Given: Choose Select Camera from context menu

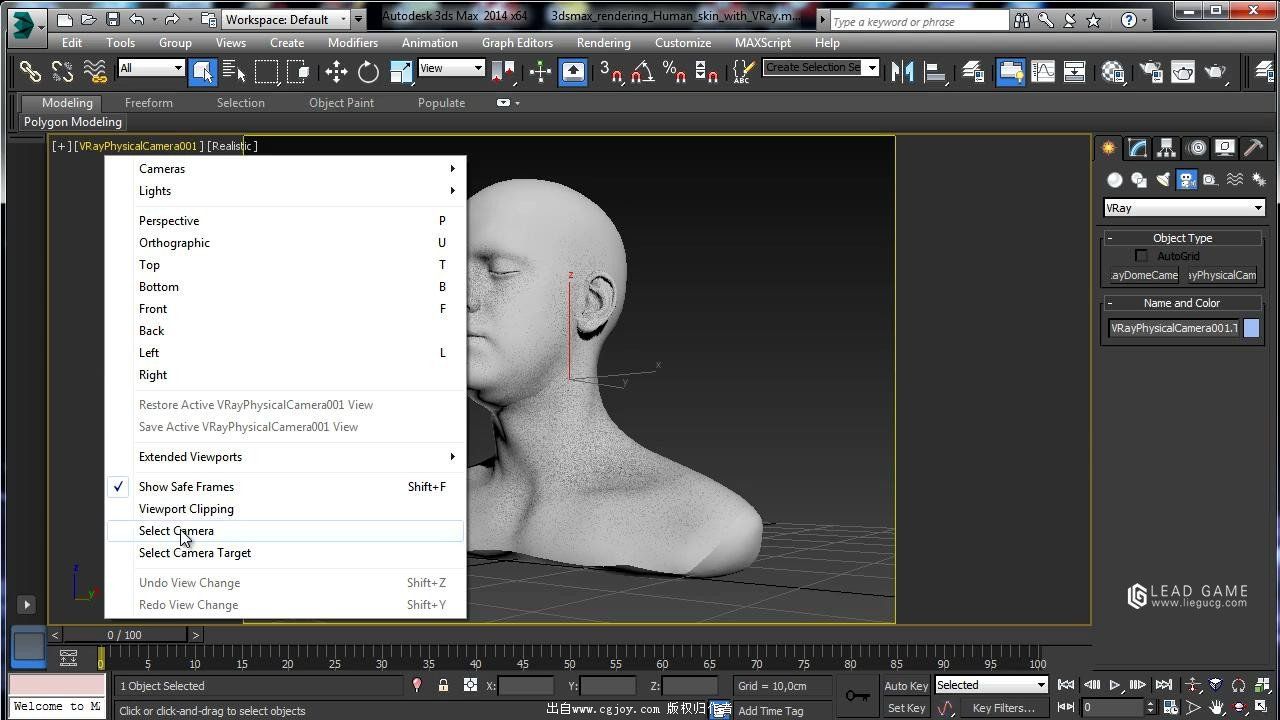Looking at the screenshot, I should (285, 531).
